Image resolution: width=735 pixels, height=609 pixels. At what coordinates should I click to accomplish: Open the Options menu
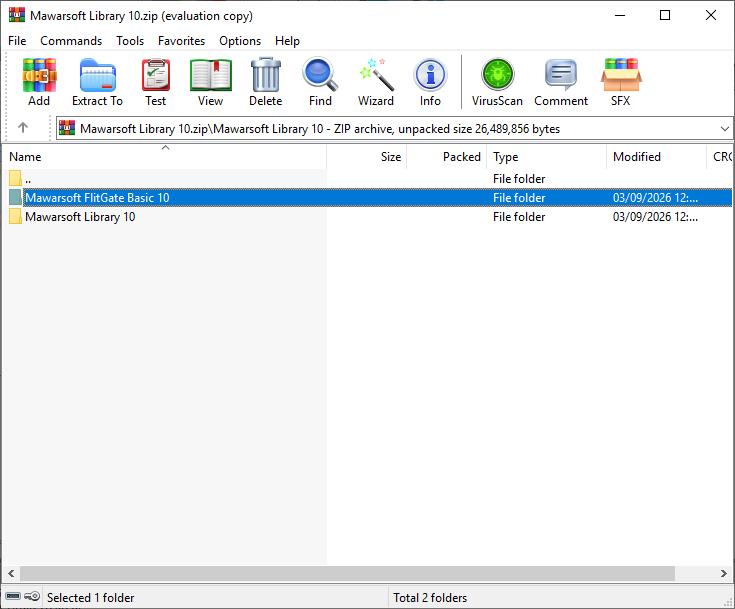pyautogui.click(x=240, y=41)
